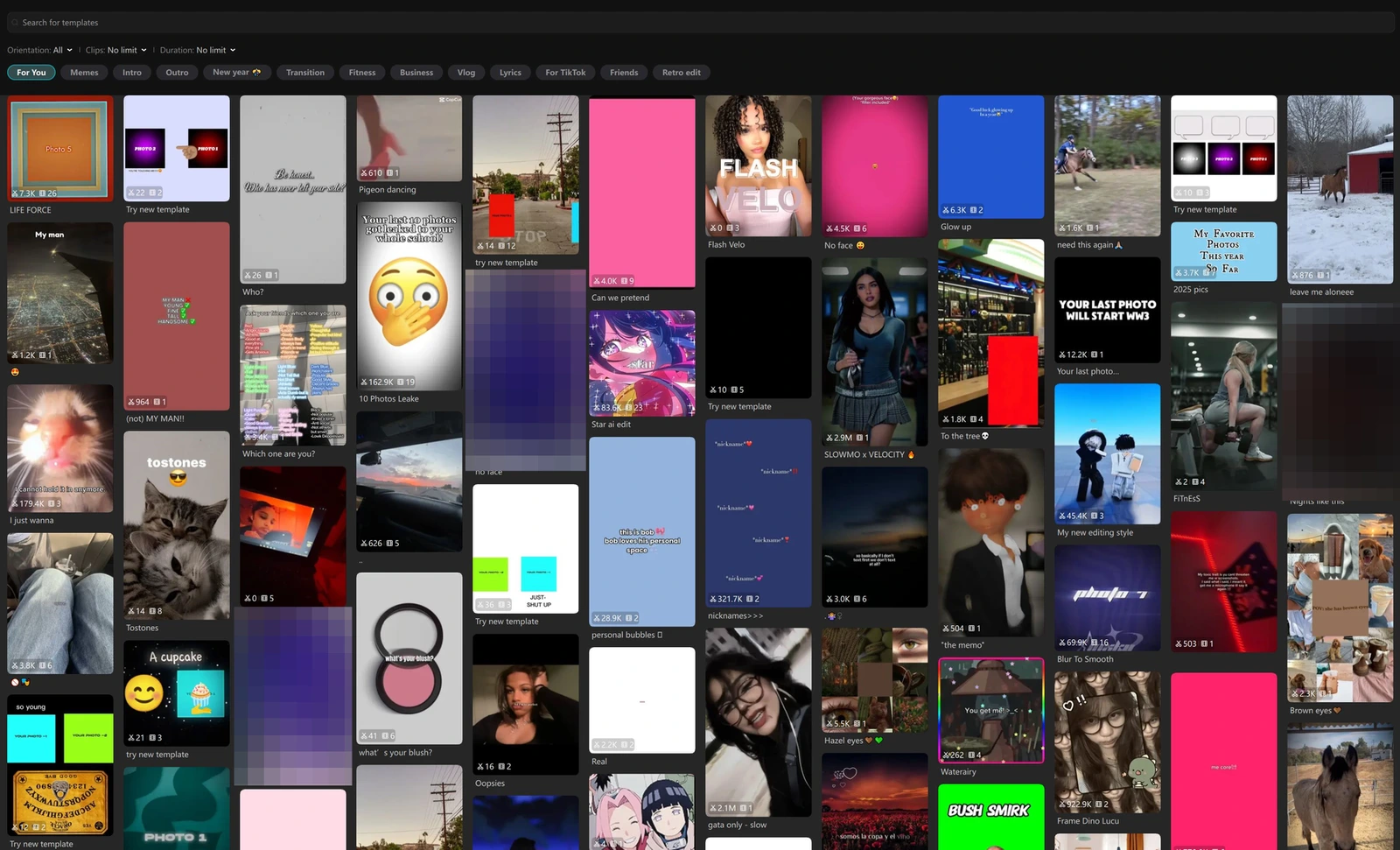
Task: Open the Tostones cat template
Action: point(177,525)
